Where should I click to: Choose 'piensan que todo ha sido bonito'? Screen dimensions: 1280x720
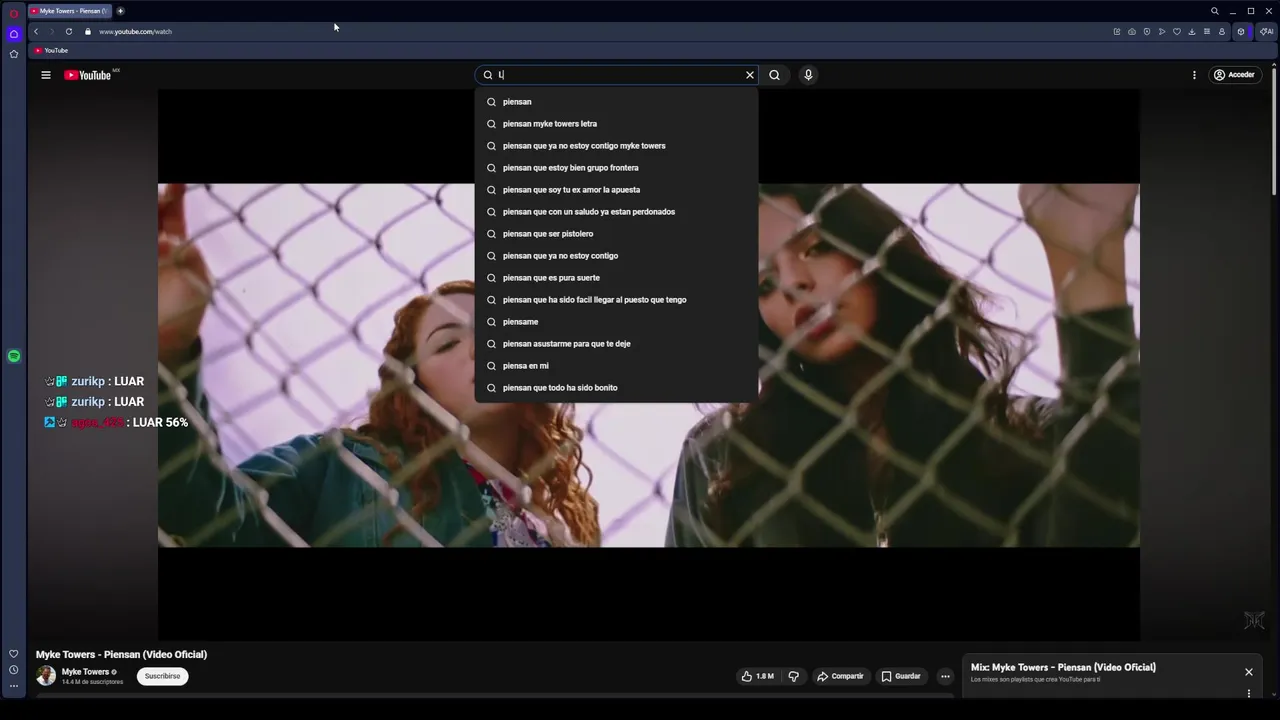point(616,388)
